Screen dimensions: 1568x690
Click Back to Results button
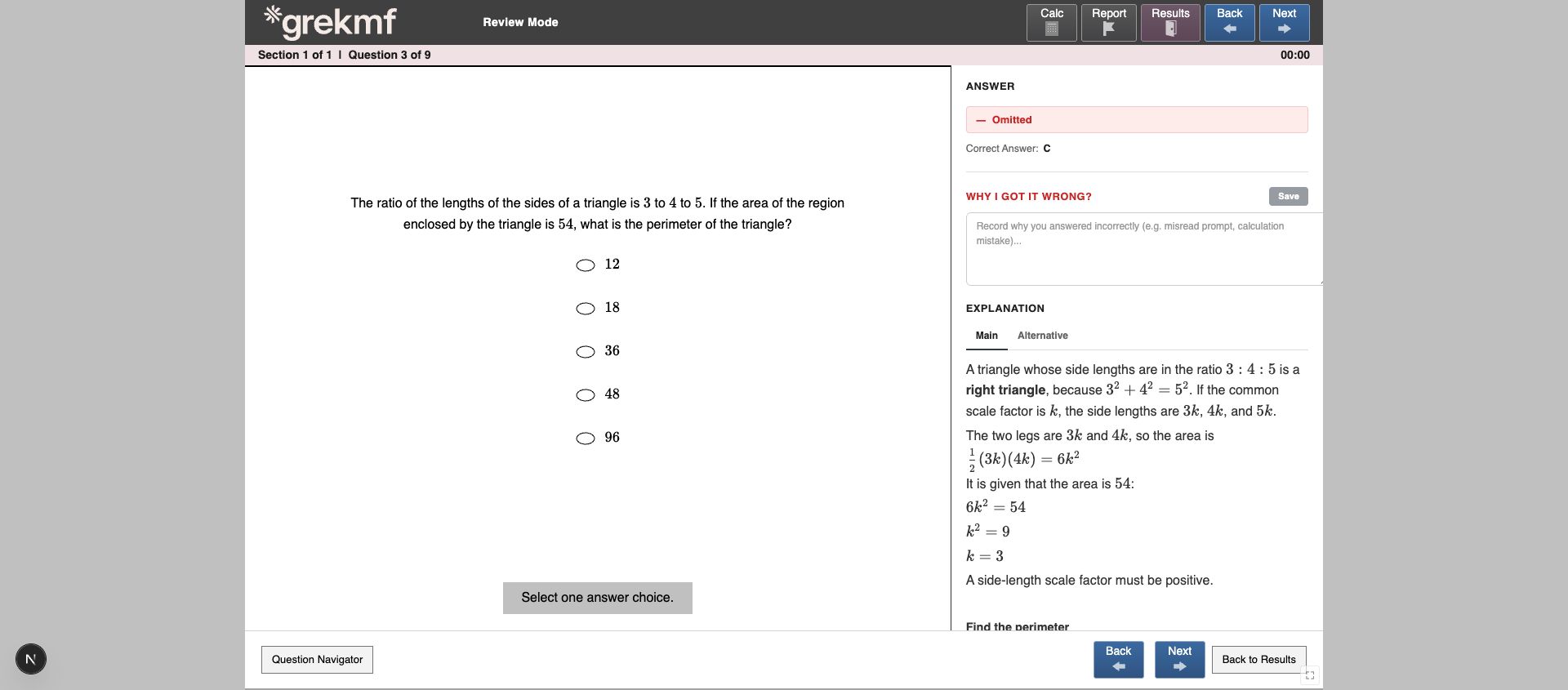click(x=1258, y=660)
